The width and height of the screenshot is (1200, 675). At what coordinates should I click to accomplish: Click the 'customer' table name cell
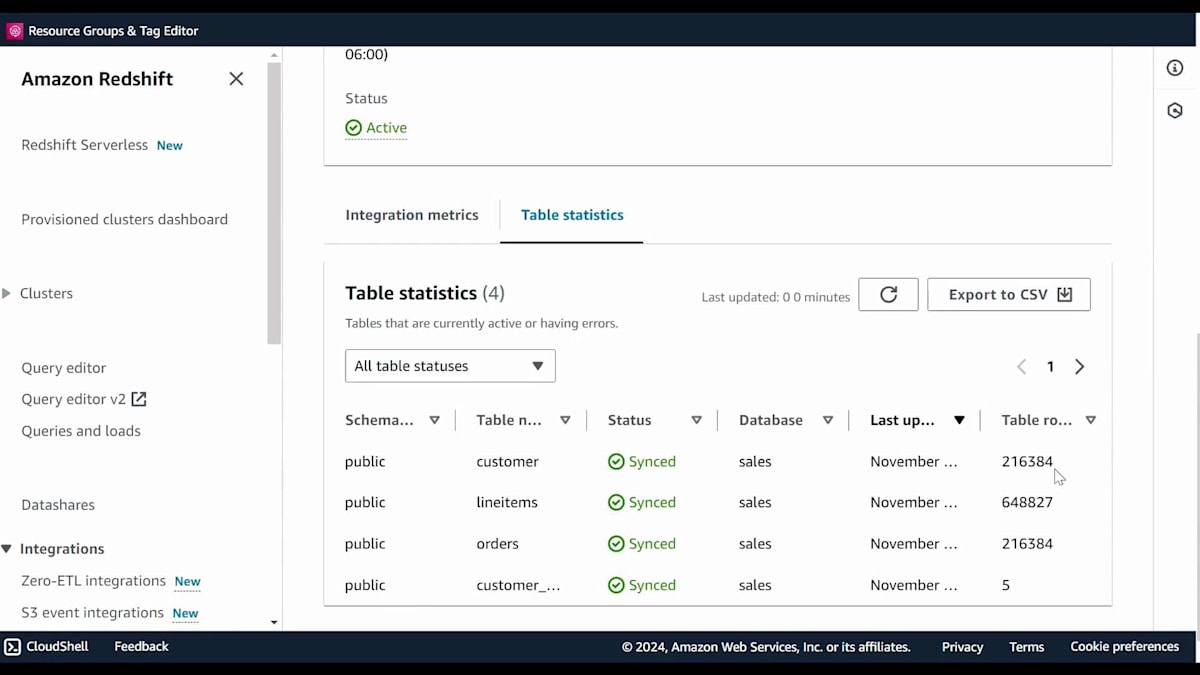tap(507, 462)
